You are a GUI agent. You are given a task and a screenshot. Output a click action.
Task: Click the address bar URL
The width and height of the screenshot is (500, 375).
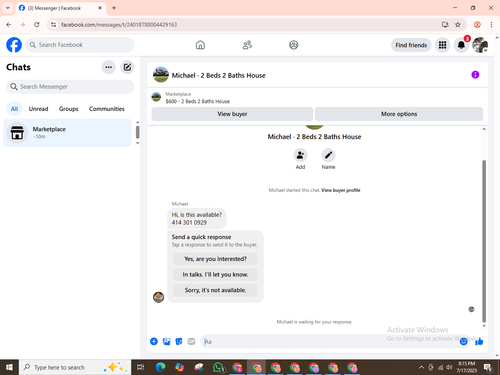point(119,25)
